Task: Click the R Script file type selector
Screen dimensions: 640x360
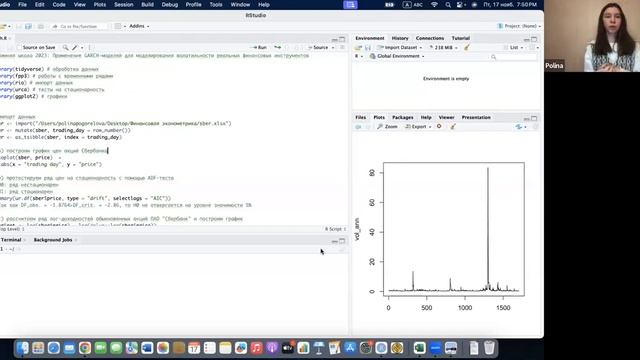Action: pyautogui.click(x=335, y=229)
